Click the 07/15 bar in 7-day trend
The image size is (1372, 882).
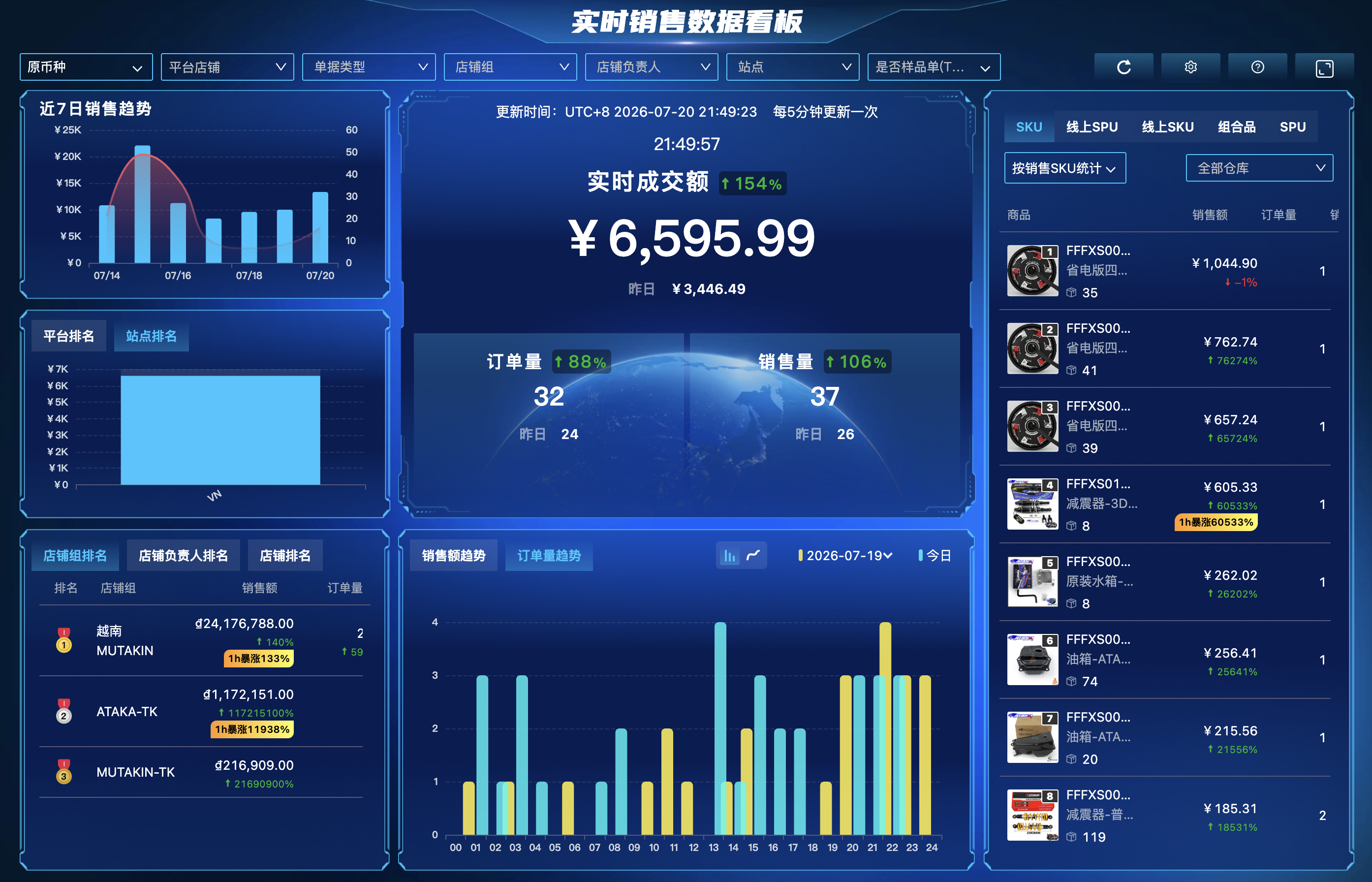tap(143, 204)
